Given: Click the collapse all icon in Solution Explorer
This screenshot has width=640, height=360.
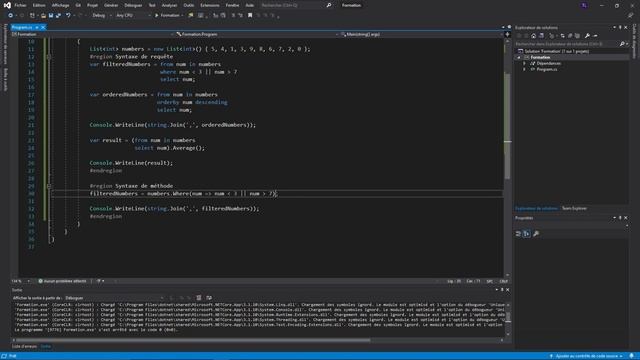Looking at the screenshot, I should [577, 36].
